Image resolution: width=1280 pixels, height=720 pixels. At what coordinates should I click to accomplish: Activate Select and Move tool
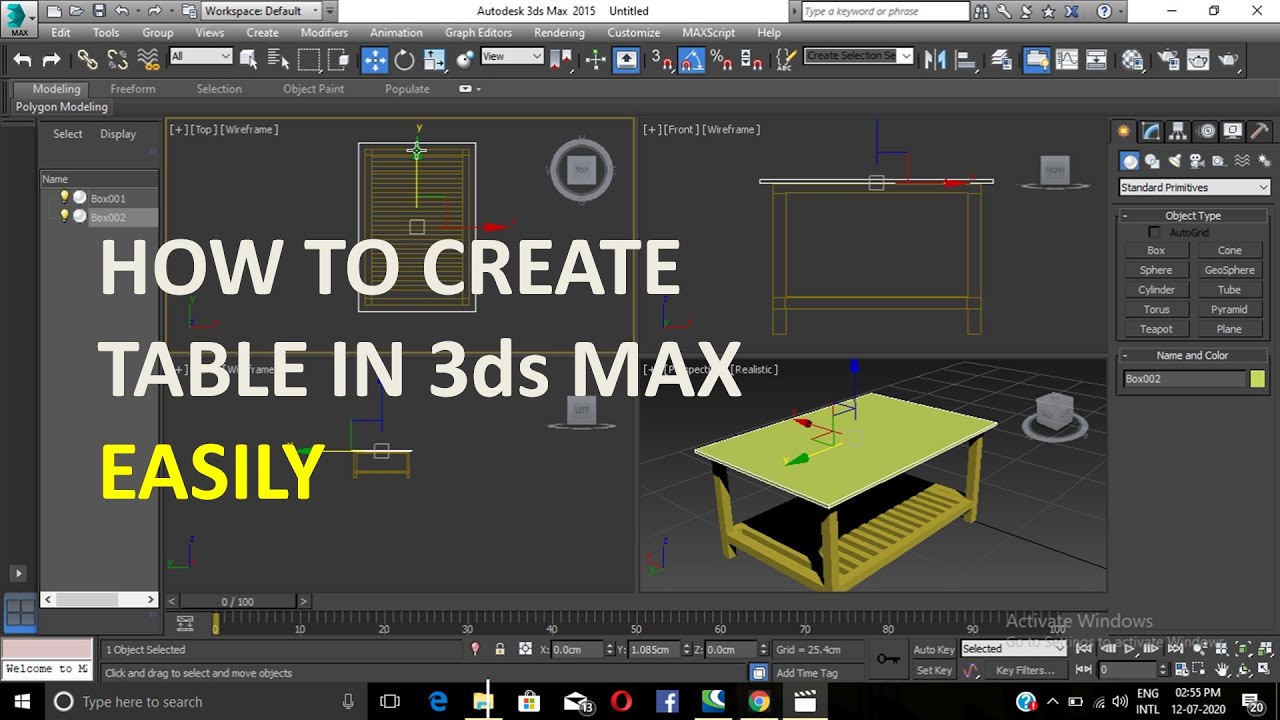point(374,60)
